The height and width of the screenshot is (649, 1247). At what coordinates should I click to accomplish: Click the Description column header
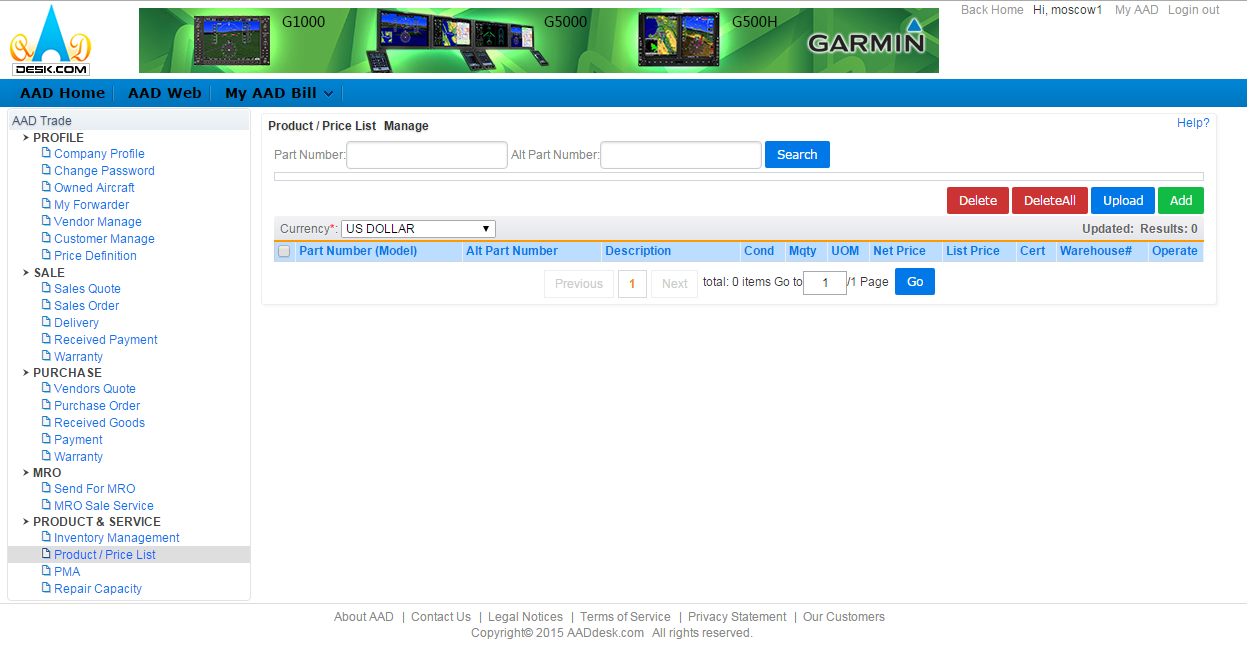point(638,251)
